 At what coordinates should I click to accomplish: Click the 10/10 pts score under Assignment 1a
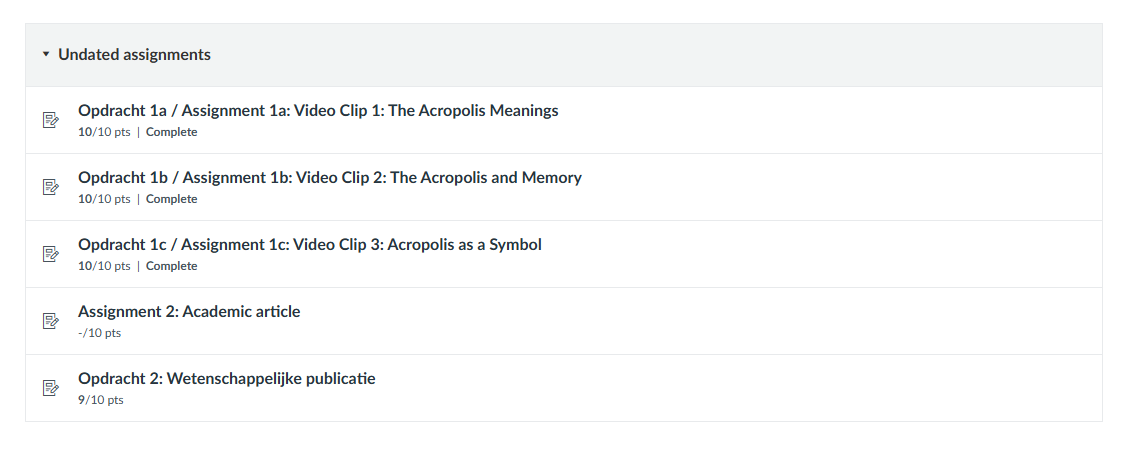click(x=104, y=132)
